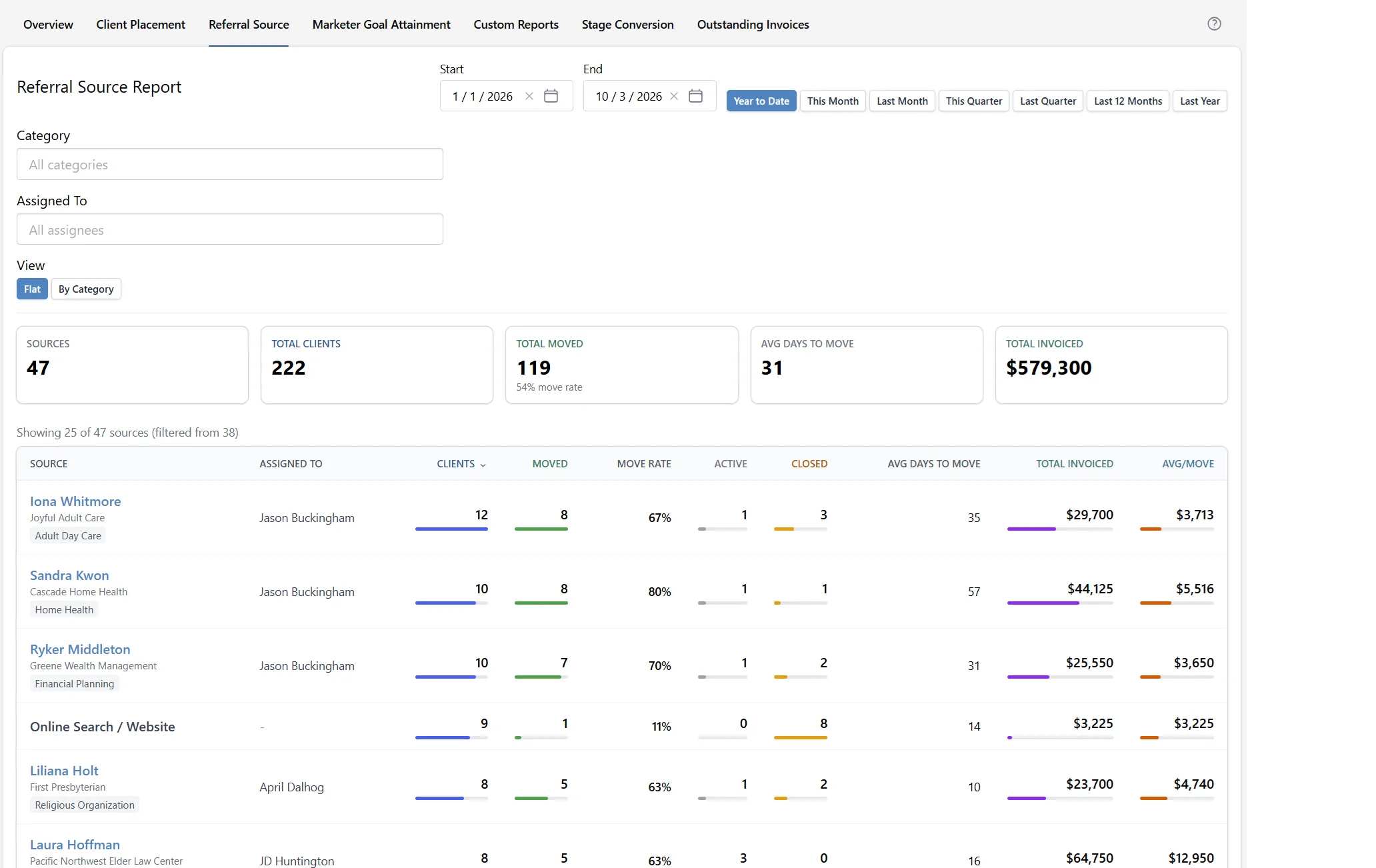Open the Outstanding Invoices tab
Viewport: 1376px width, 868px height.
pyautogui.click(x=753, y=25)
